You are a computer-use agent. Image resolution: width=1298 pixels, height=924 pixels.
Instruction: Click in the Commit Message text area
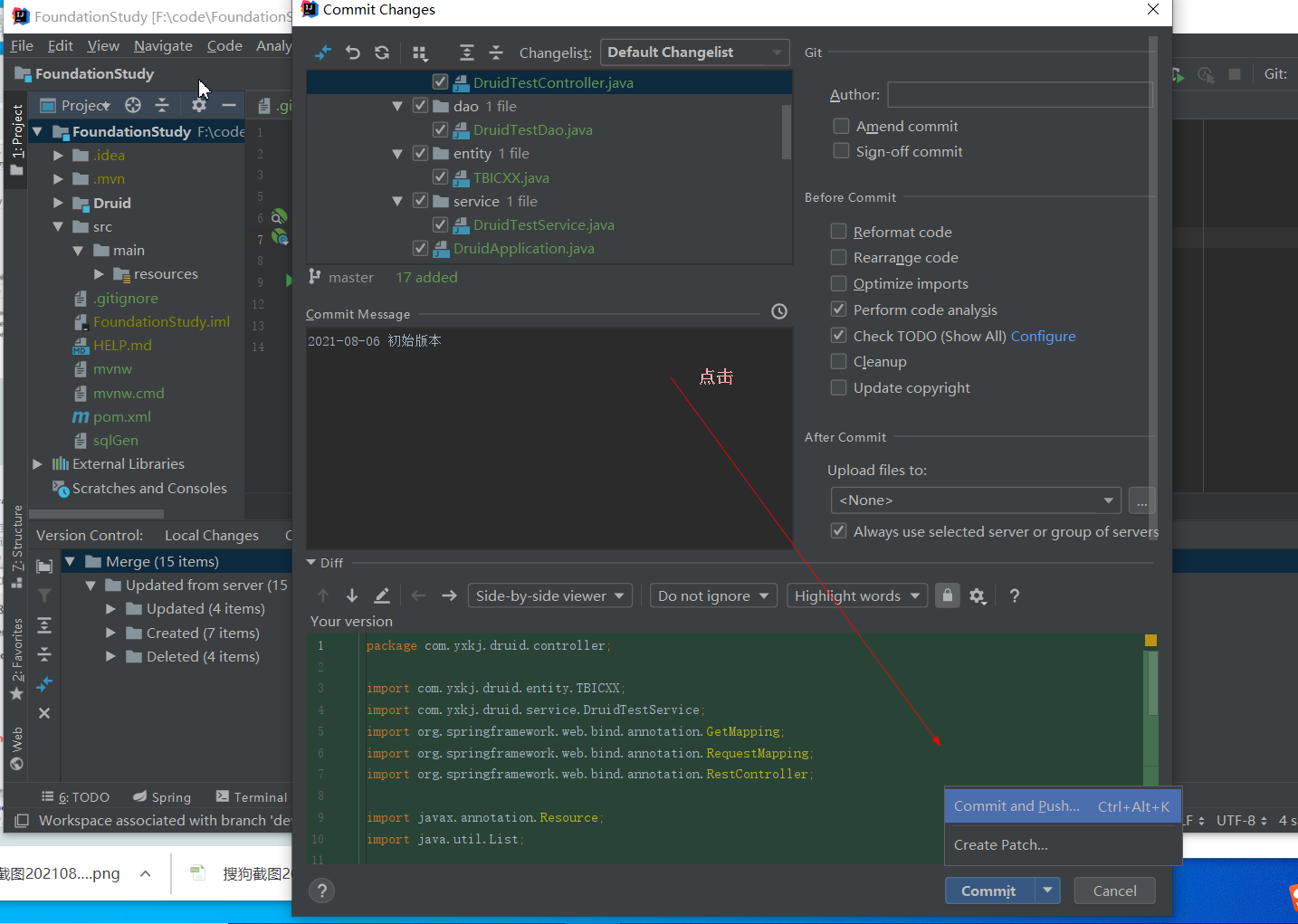pos(549,438)
